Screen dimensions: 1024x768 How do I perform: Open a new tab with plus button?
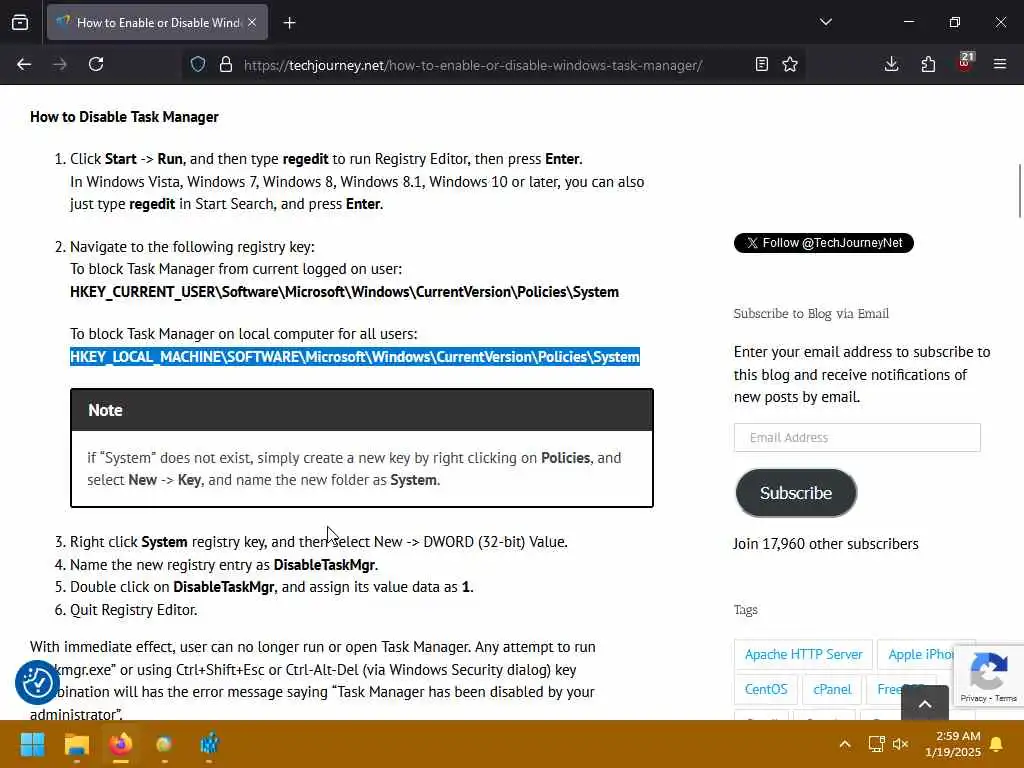click(289, 23)
